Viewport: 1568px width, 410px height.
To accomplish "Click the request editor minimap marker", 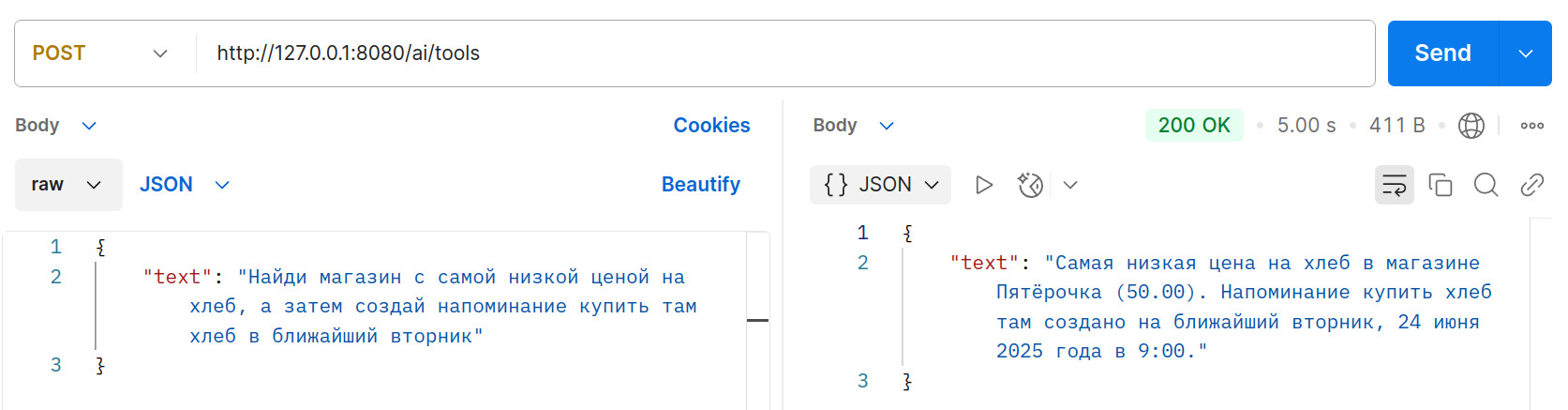I will pyautogui.click(x=757, y=321).
